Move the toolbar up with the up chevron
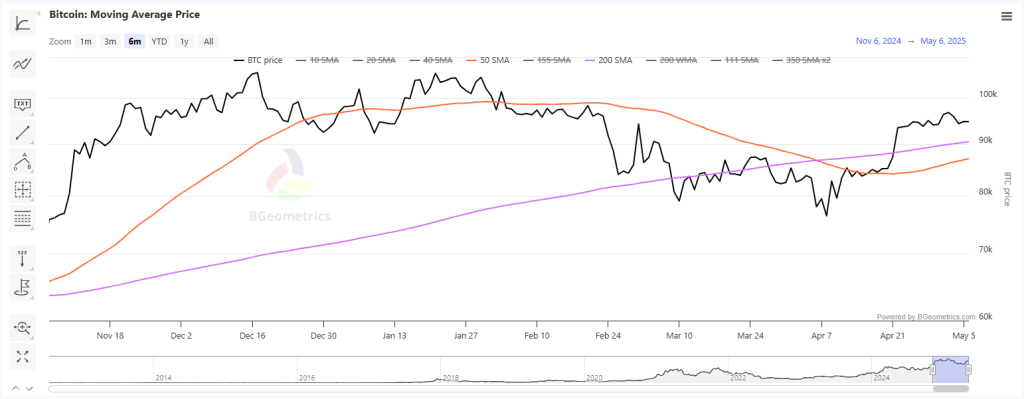1024x399 pixels. click(16, 389)
